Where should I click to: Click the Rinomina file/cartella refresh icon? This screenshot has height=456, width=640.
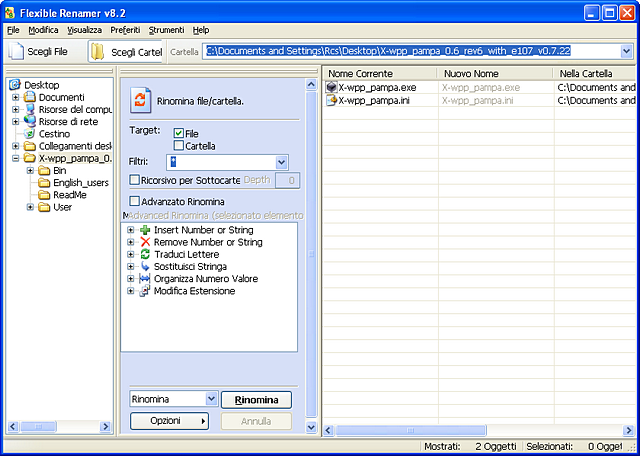140,100
